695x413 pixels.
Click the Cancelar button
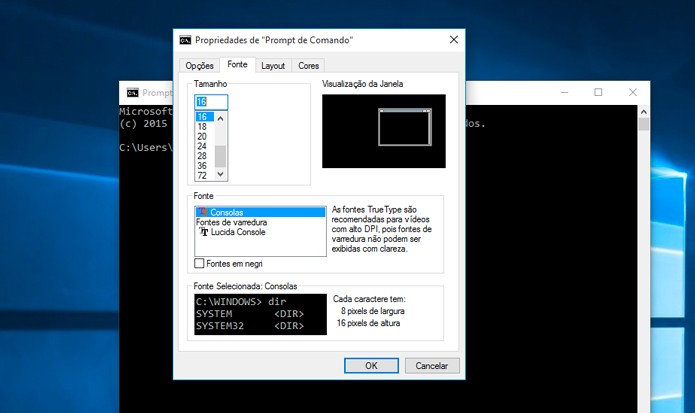point(432,366)
